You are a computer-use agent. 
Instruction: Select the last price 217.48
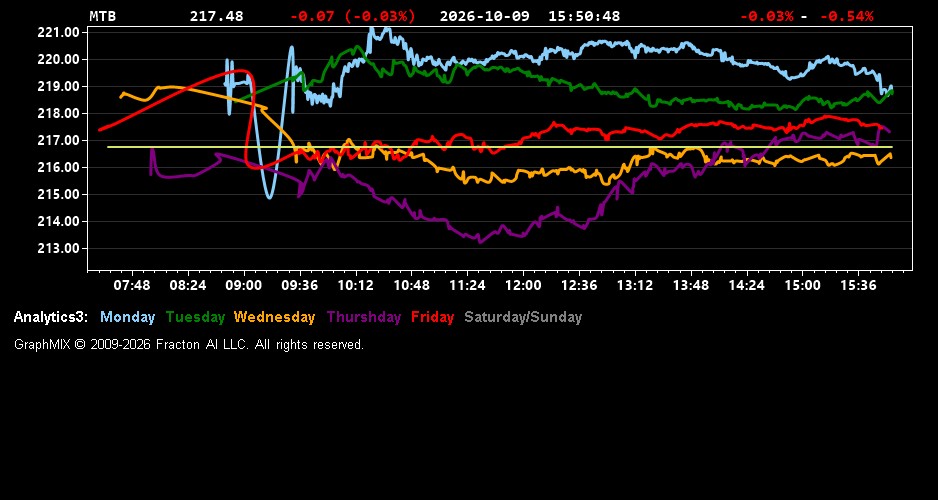(217, 16)
